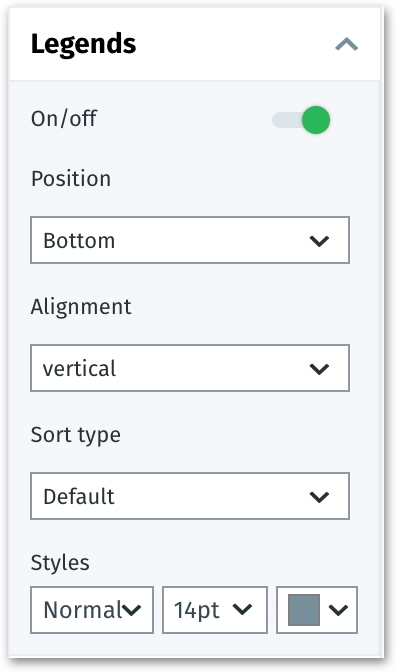Viewport: 396px width, 672px height.
Task: Click the Styles label
Action: (60, 563)
